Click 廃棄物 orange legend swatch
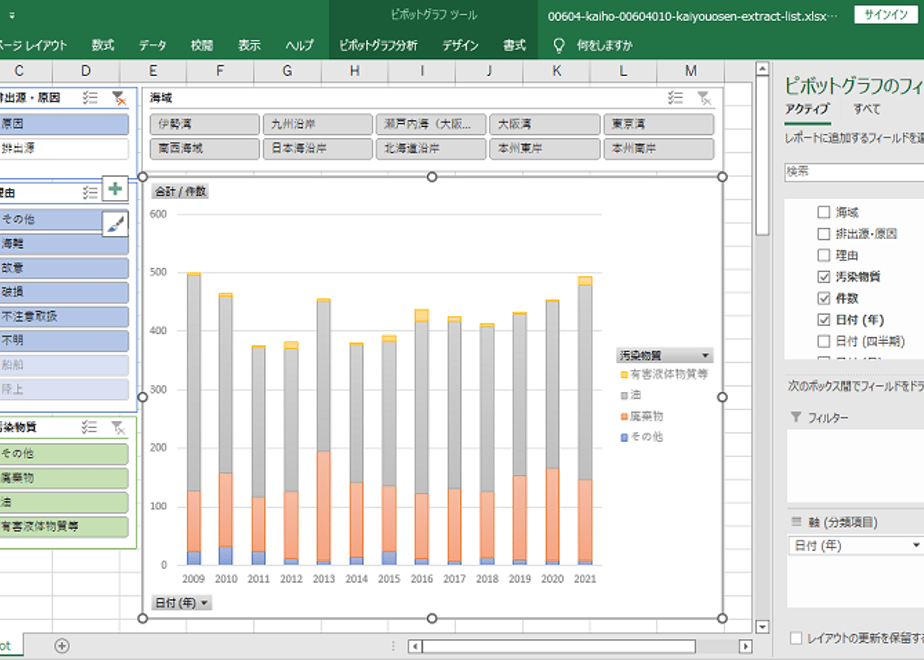The width and height of the screenshot is (924, 660). [624, 417]
